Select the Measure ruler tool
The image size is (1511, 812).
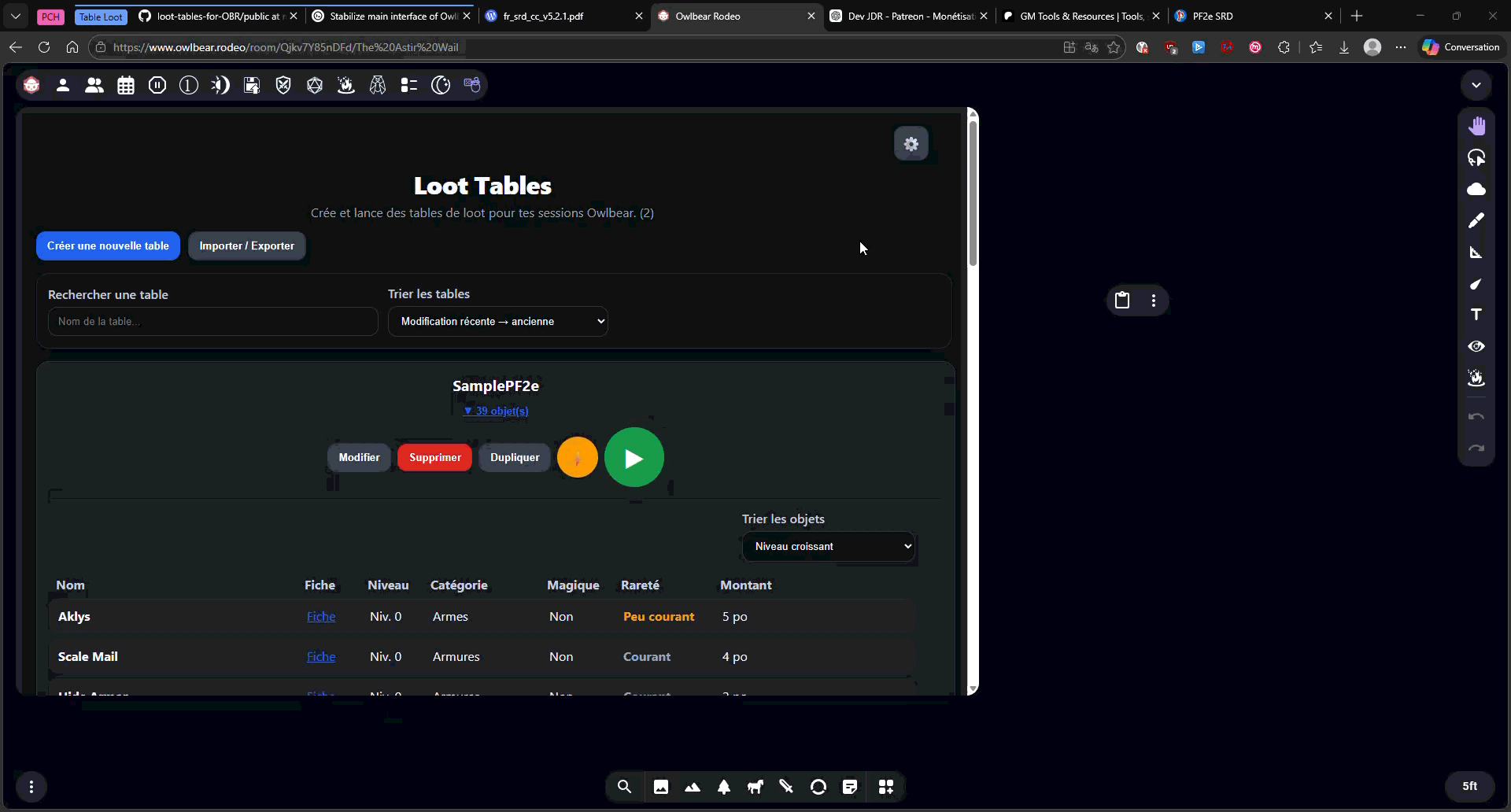tap(1476, 252)
